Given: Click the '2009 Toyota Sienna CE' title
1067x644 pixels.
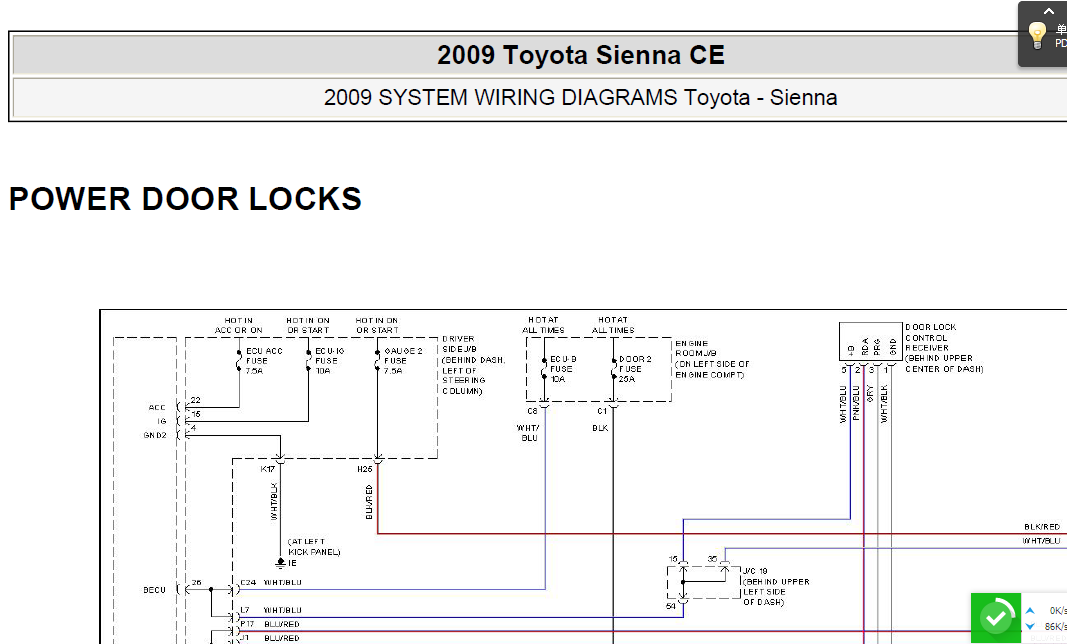Looking at the screenshot, I should (580, 55).
